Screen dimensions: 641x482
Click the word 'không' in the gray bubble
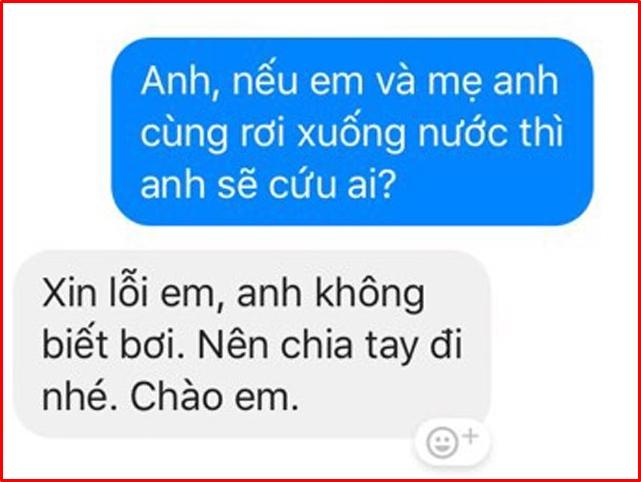pos(369,295)
